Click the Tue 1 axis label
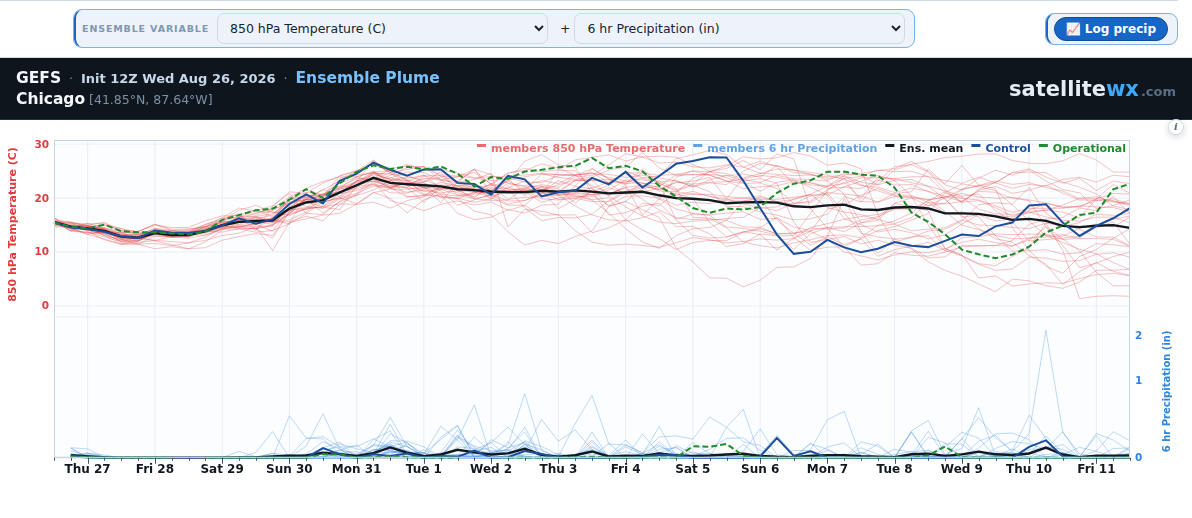 pyautogui.click(x=423, y=469)
